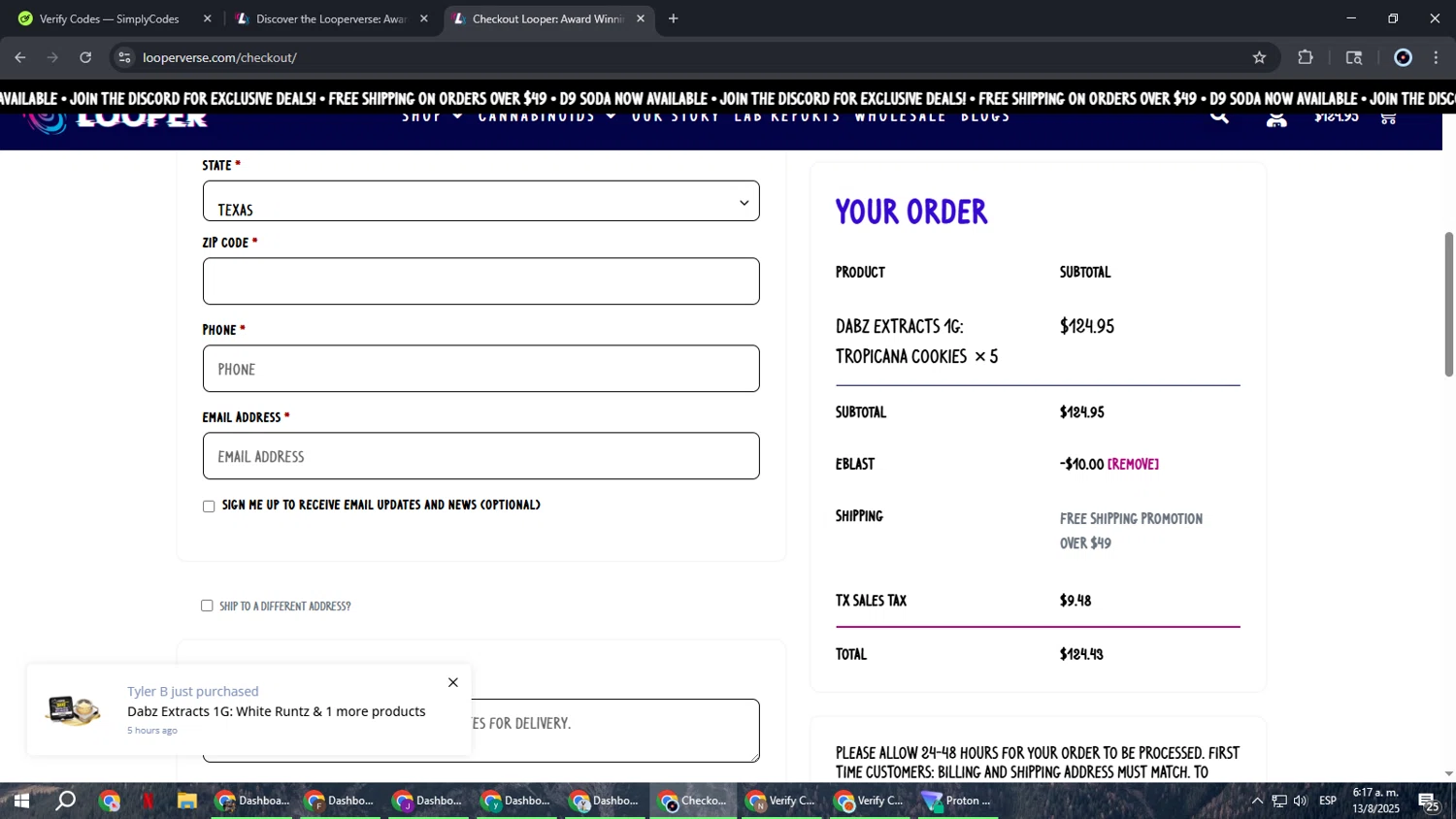Click the -$10.00 discount amount

click(x=1082, y=464)
